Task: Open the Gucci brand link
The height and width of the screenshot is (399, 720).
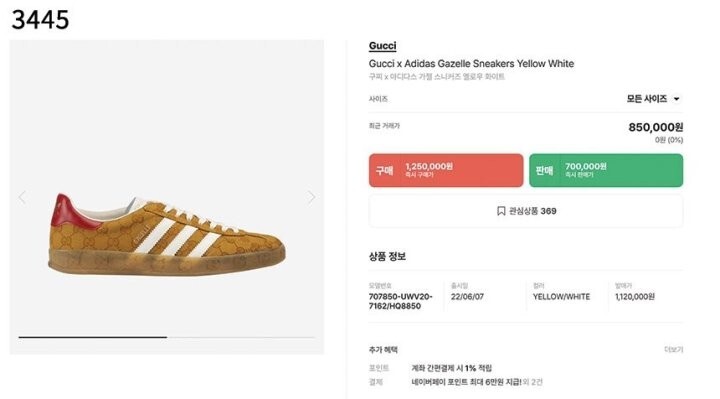Action: click(382, 46)
